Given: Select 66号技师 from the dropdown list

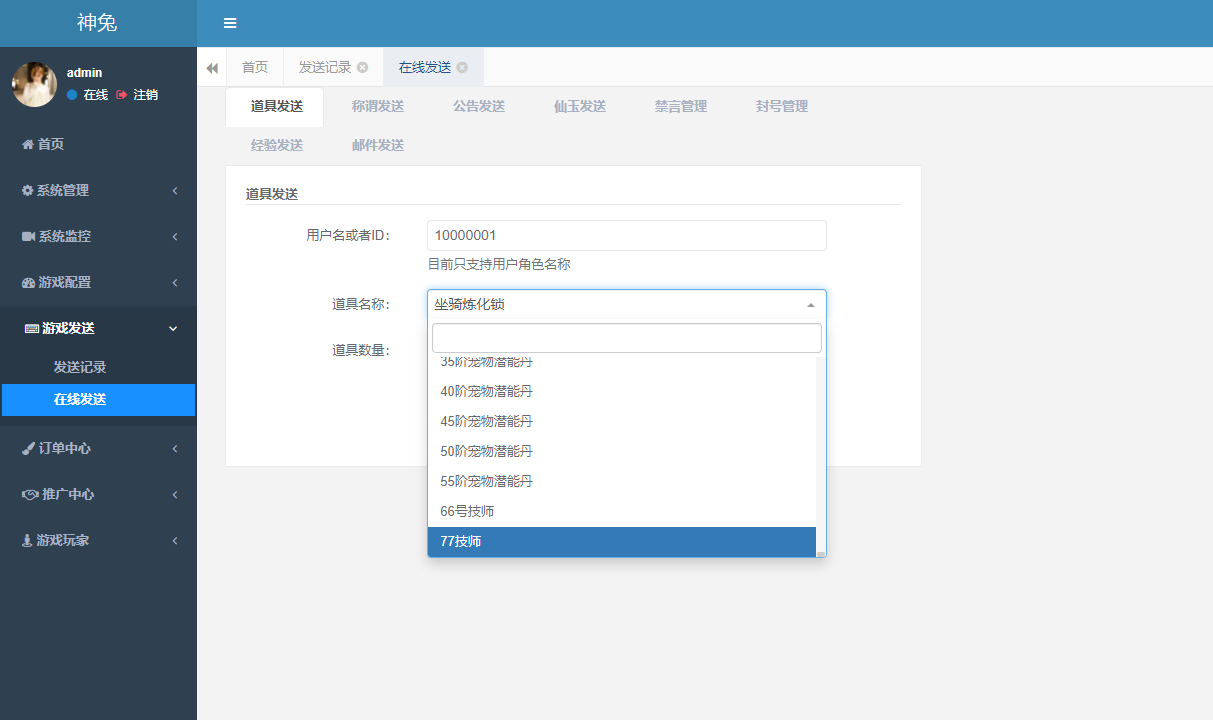Looking at the screenshot, I should pos(467,511).
